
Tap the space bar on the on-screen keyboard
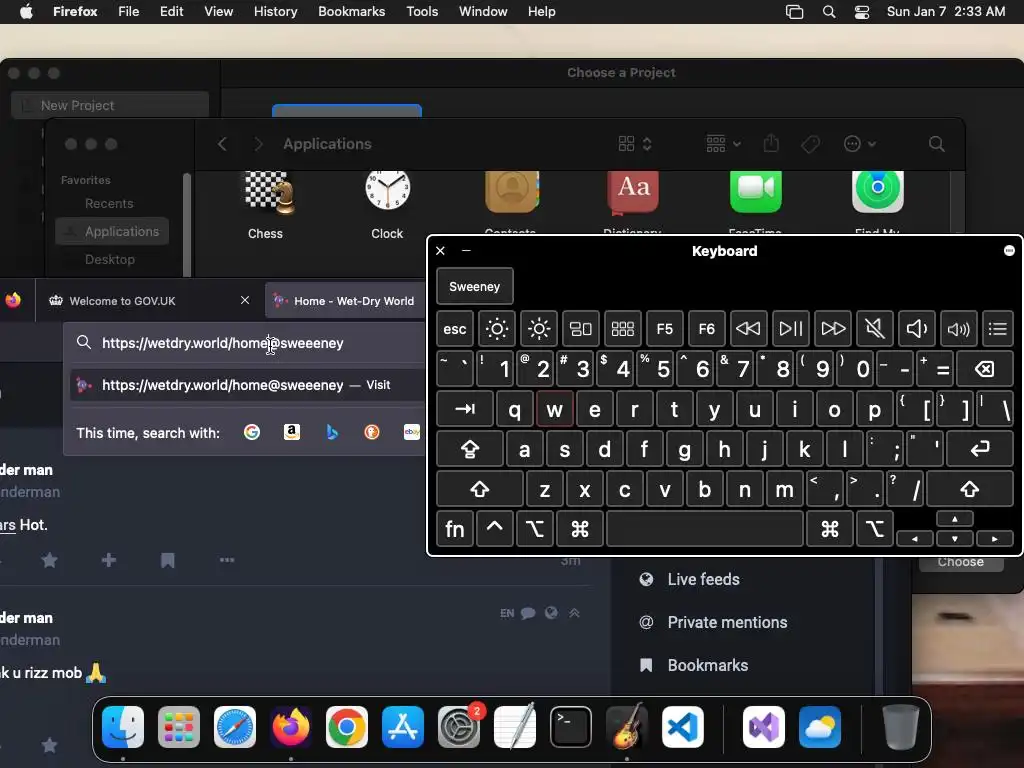[x=705, y=529]
